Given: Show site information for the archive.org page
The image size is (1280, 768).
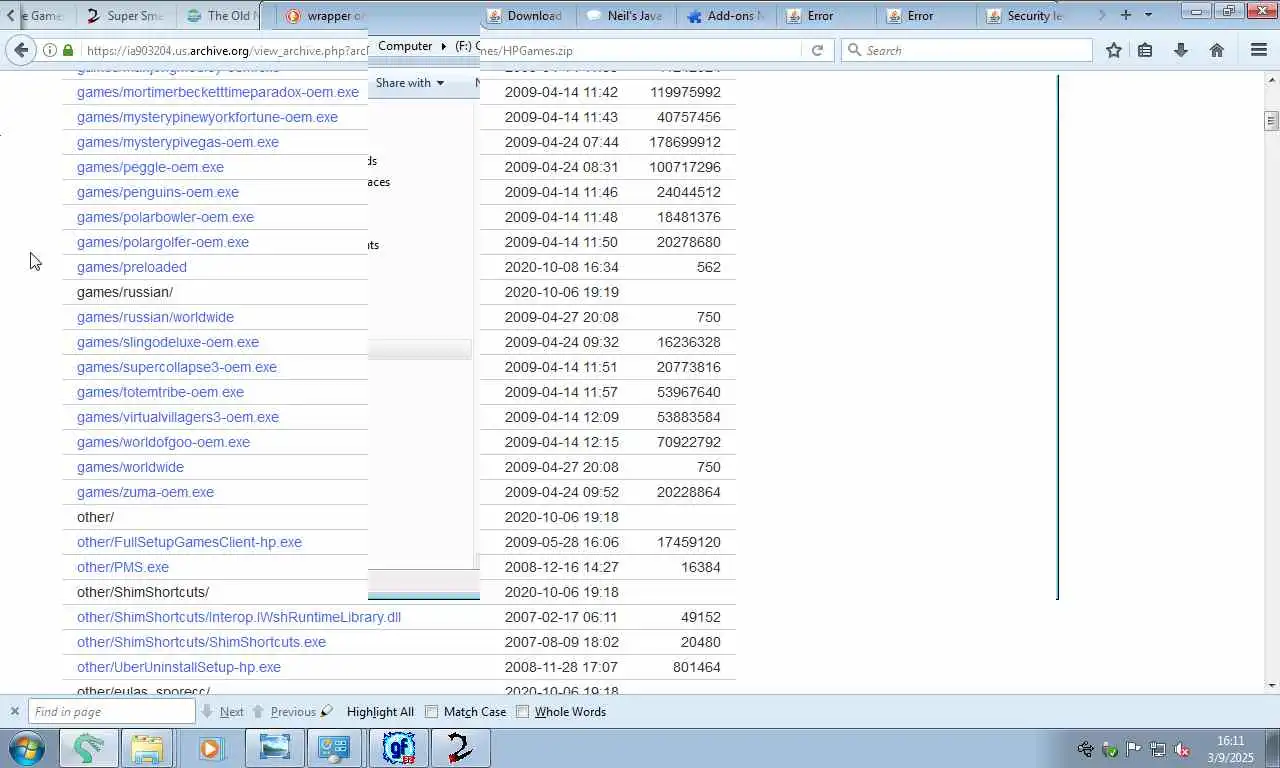Looking at the screenshot, I should tap(49, 50).
